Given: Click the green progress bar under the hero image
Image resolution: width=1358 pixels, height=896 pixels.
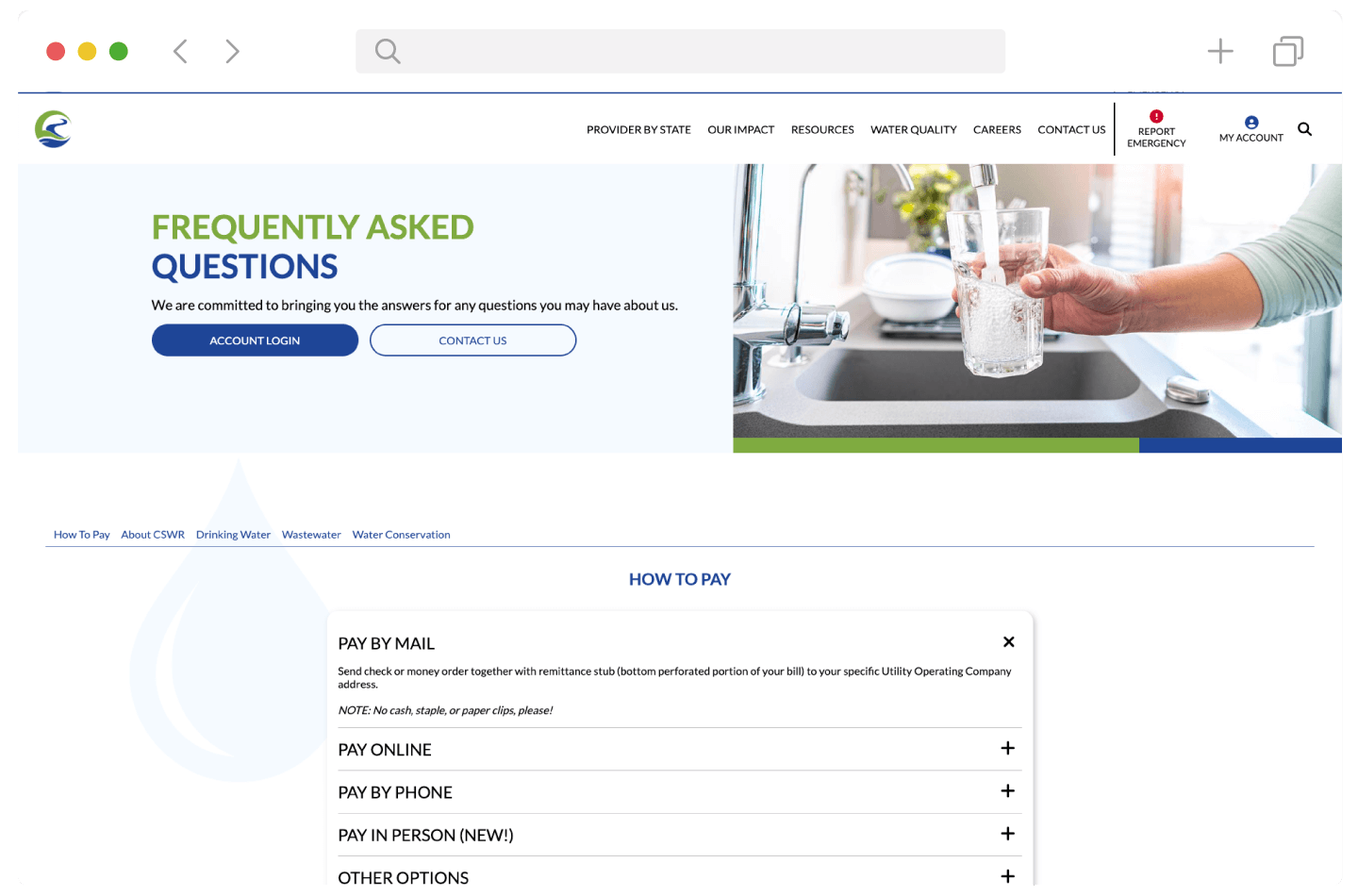Looking at the screenshot, I should click(x=936, y=444).
